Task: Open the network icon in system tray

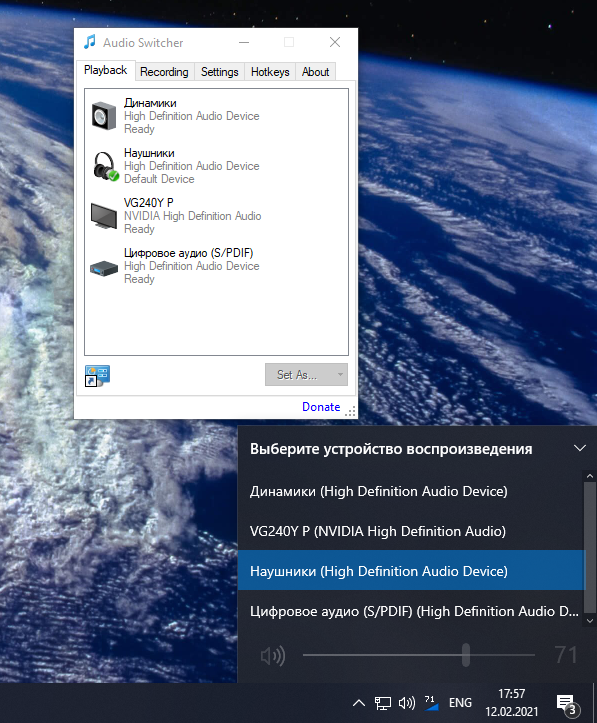Action: click(x=383, y=703)
